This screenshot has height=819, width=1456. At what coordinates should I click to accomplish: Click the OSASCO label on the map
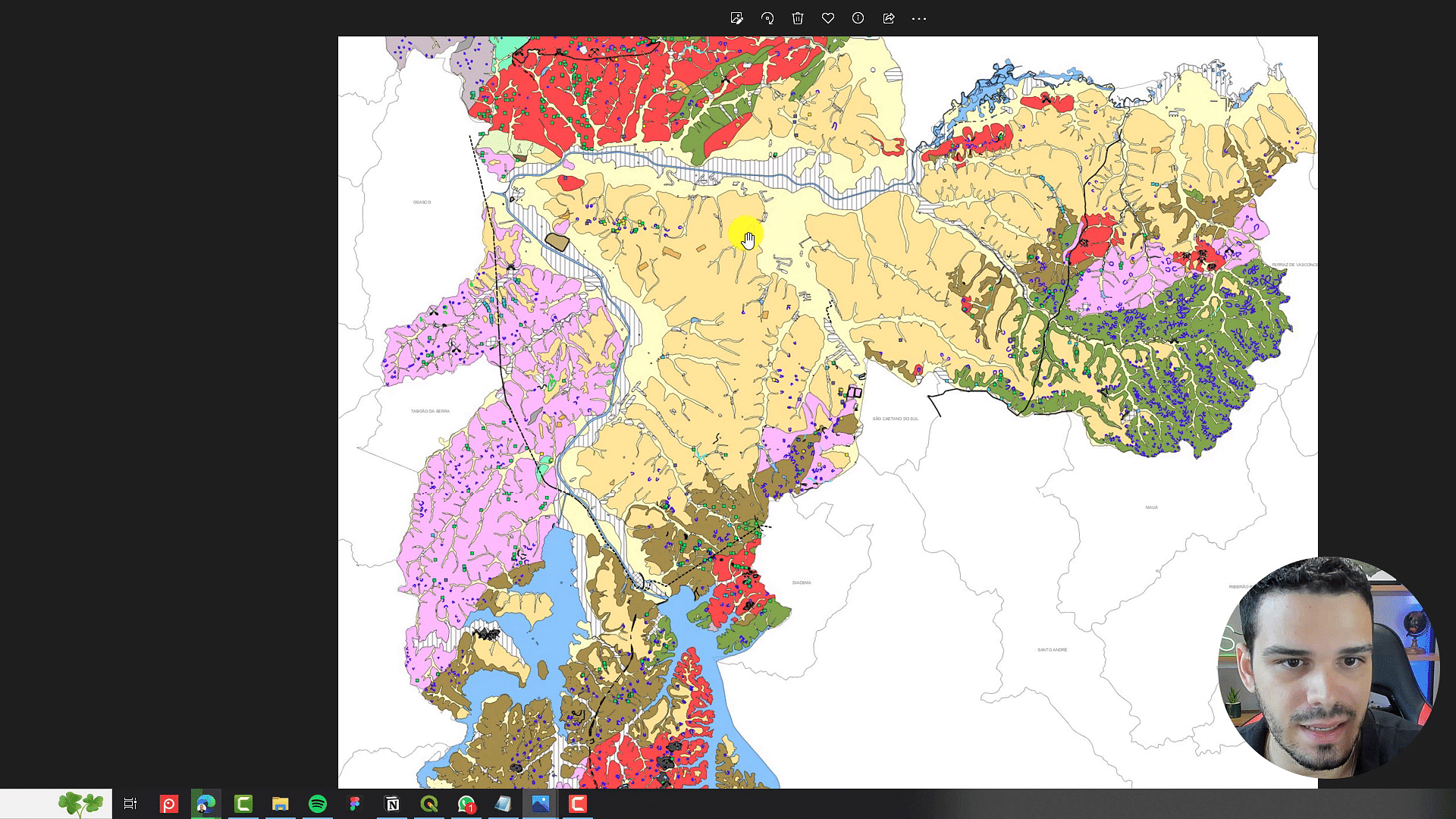422,202
